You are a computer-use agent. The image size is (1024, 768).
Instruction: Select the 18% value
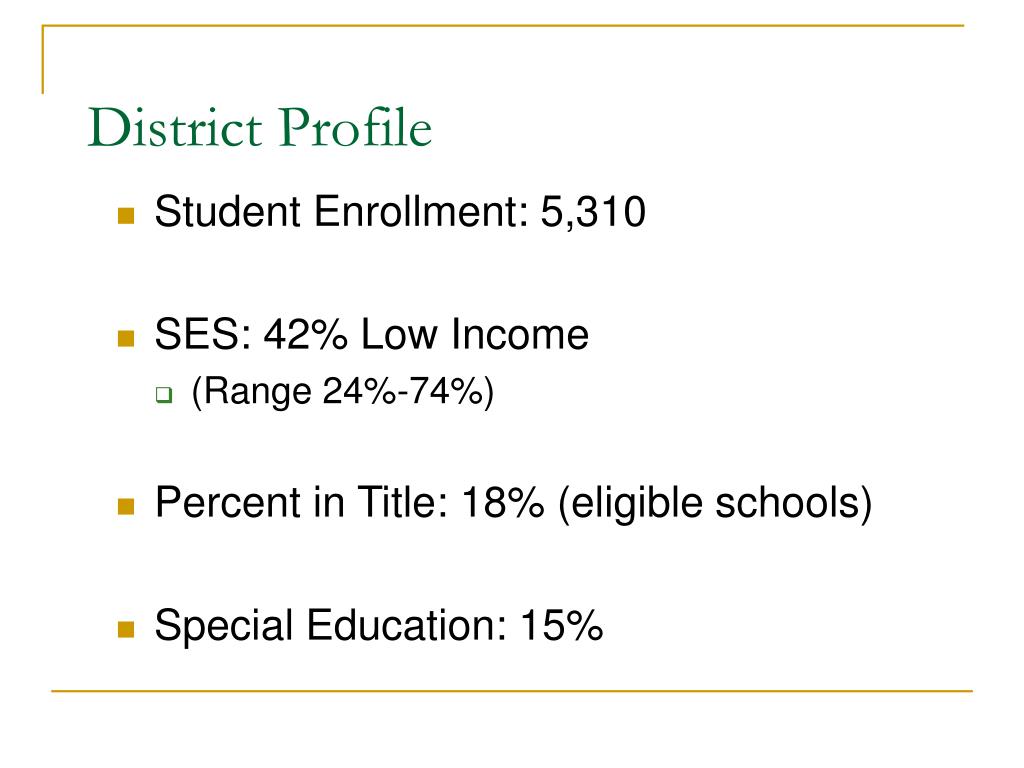503,502
